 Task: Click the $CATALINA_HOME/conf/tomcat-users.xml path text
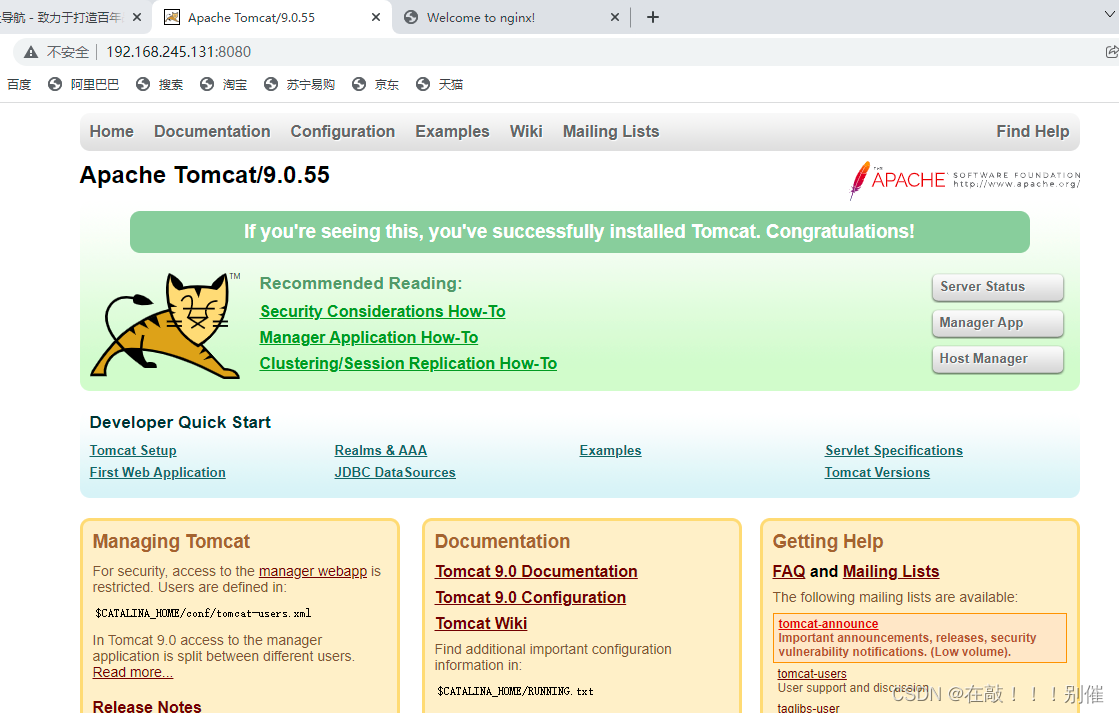coord(203,614)
